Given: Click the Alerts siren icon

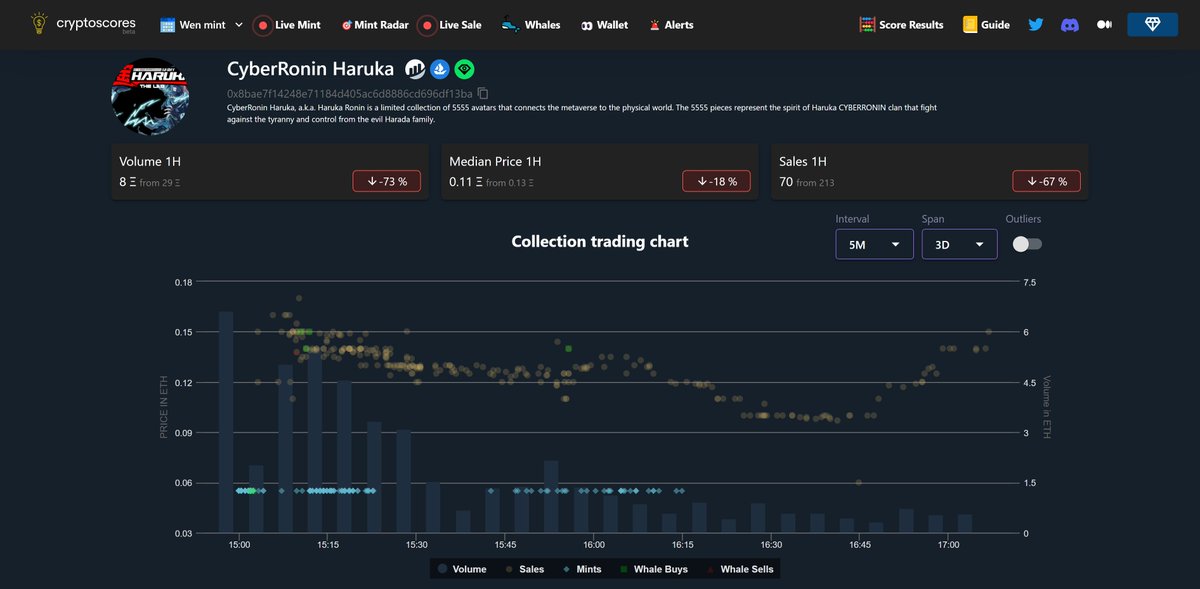Looking at the screenshot, I should [x=654, y=25].
